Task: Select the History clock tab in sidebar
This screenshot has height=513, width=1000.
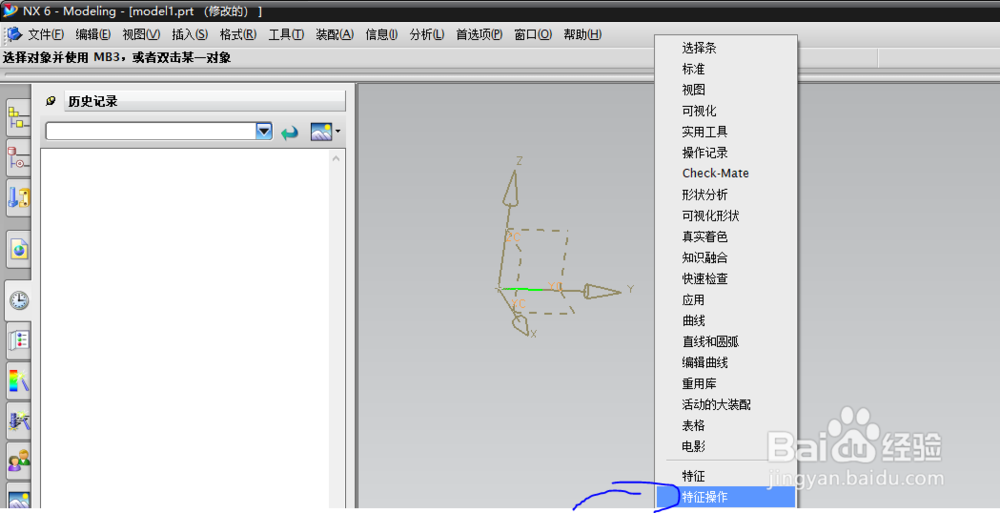Action: coord(18,301)
